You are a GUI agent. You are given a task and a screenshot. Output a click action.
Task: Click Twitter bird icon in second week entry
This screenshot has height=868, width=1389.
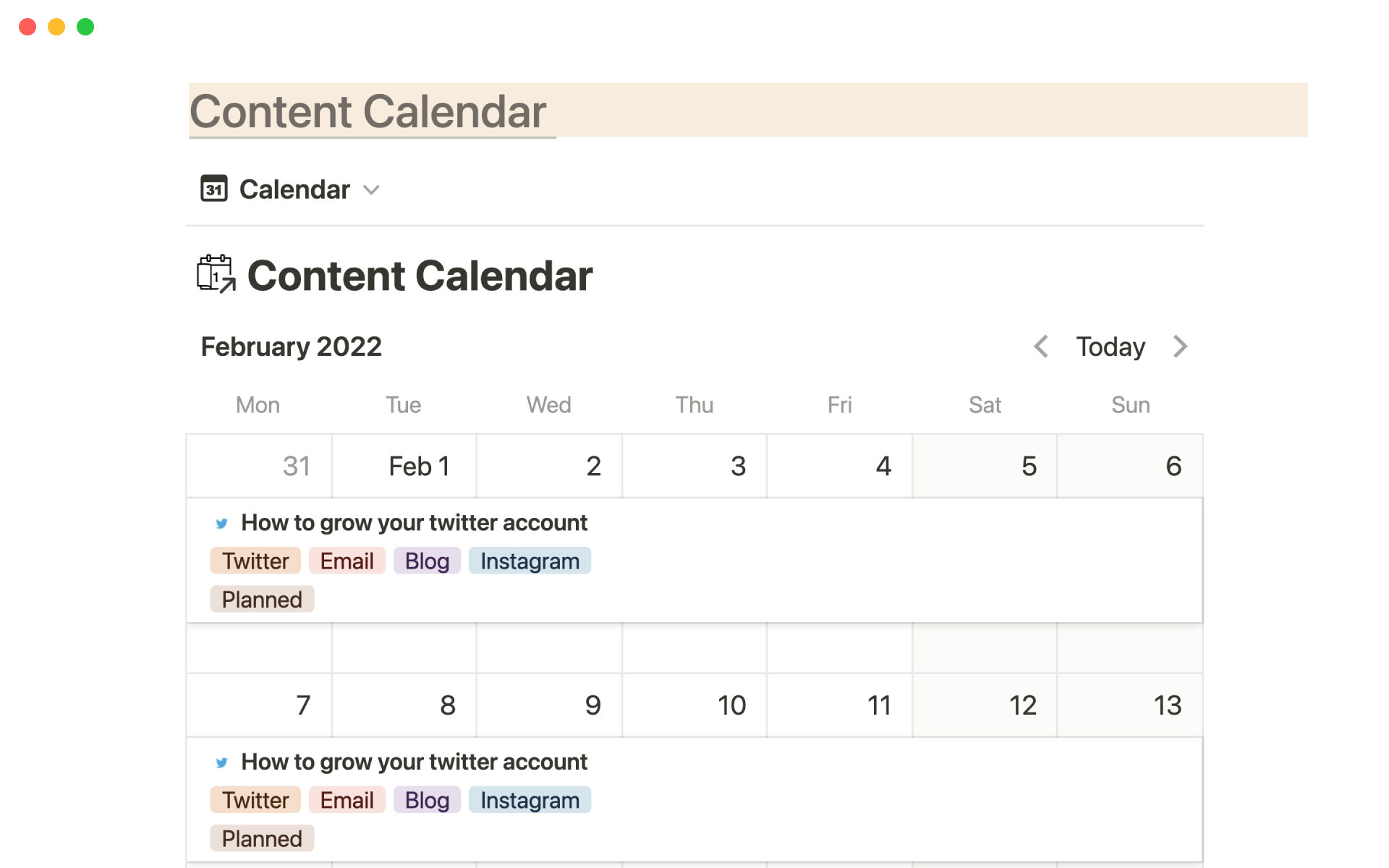click(222, 762)
